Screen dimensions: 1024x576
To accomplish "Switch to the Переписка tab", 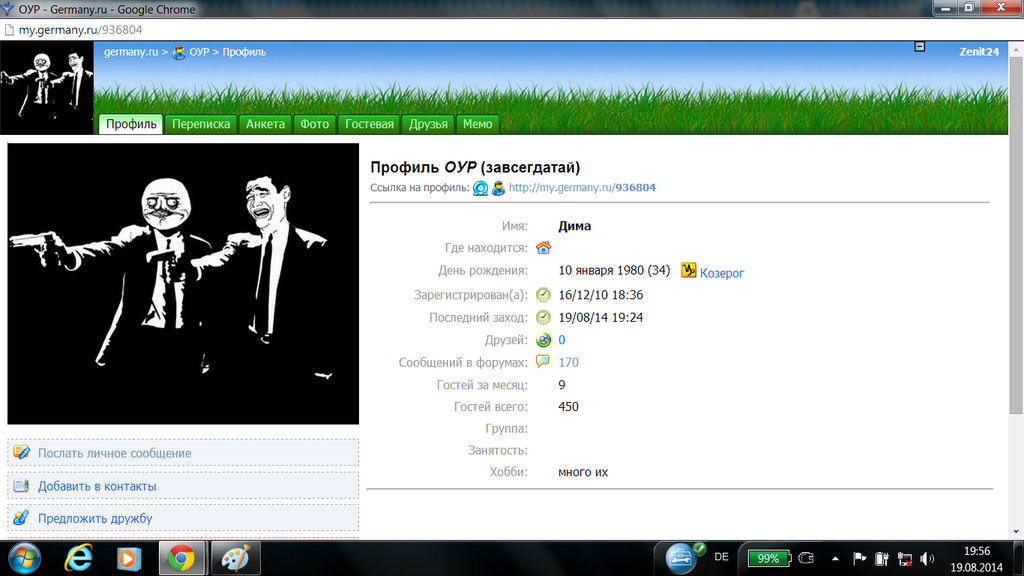I will pyautogui.click(x=201, y=124).
